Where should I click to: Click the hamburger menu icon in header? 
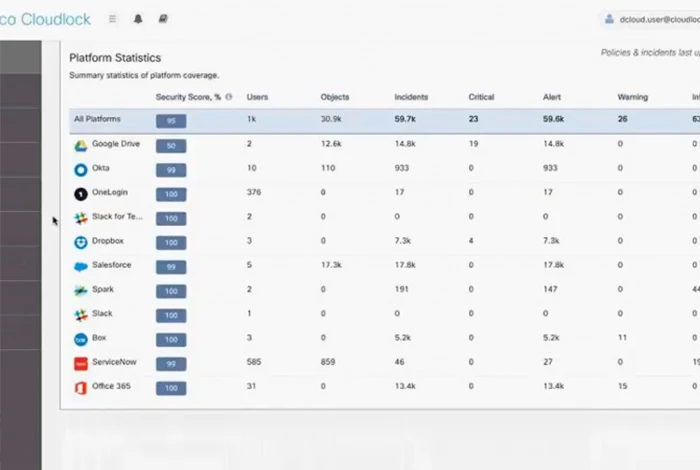pos(112,19)
